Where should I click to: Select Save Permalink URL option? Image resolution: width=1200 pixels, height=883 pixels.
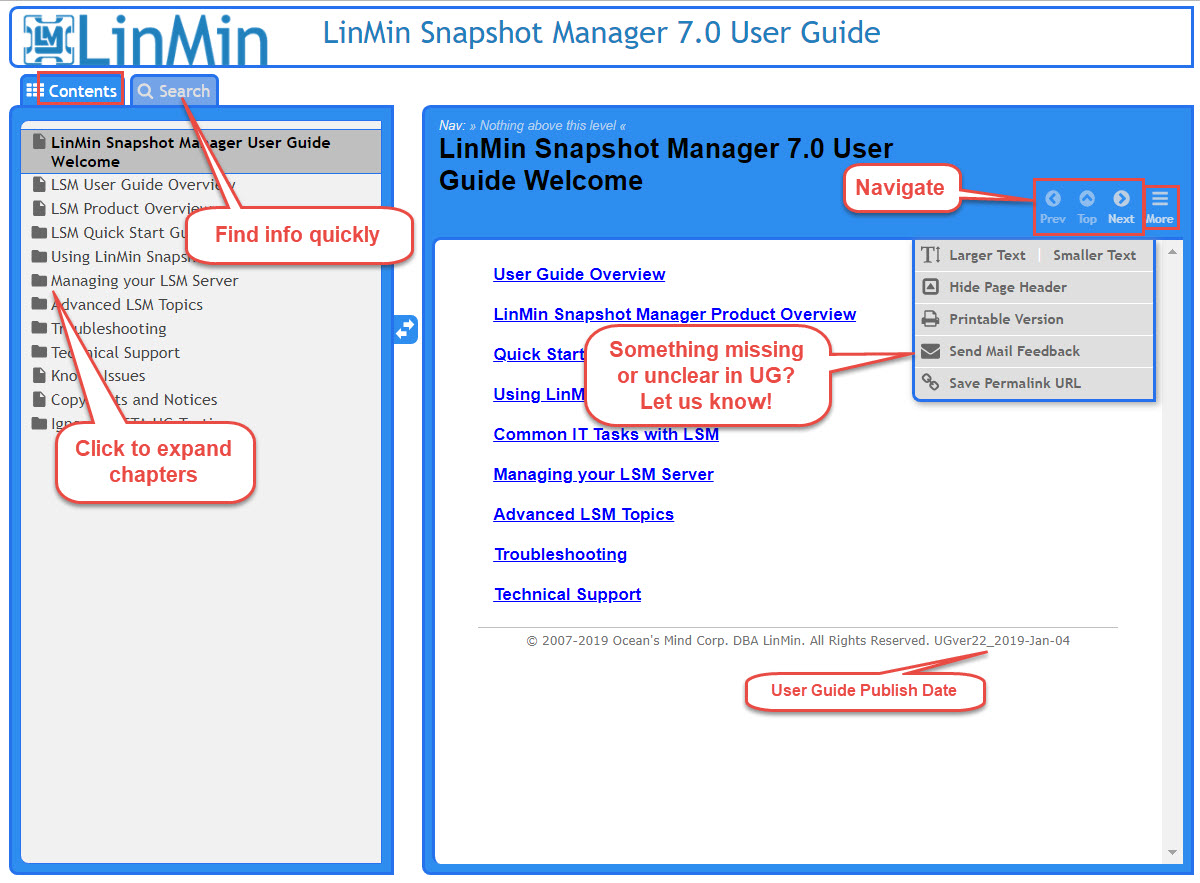point(1014,383)
